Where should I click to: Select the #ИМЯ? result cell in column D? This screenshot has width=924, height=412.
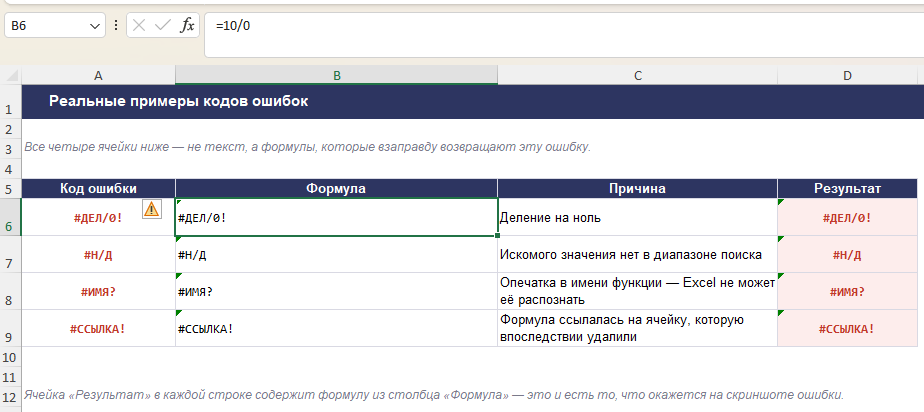(x=847, y=291)
